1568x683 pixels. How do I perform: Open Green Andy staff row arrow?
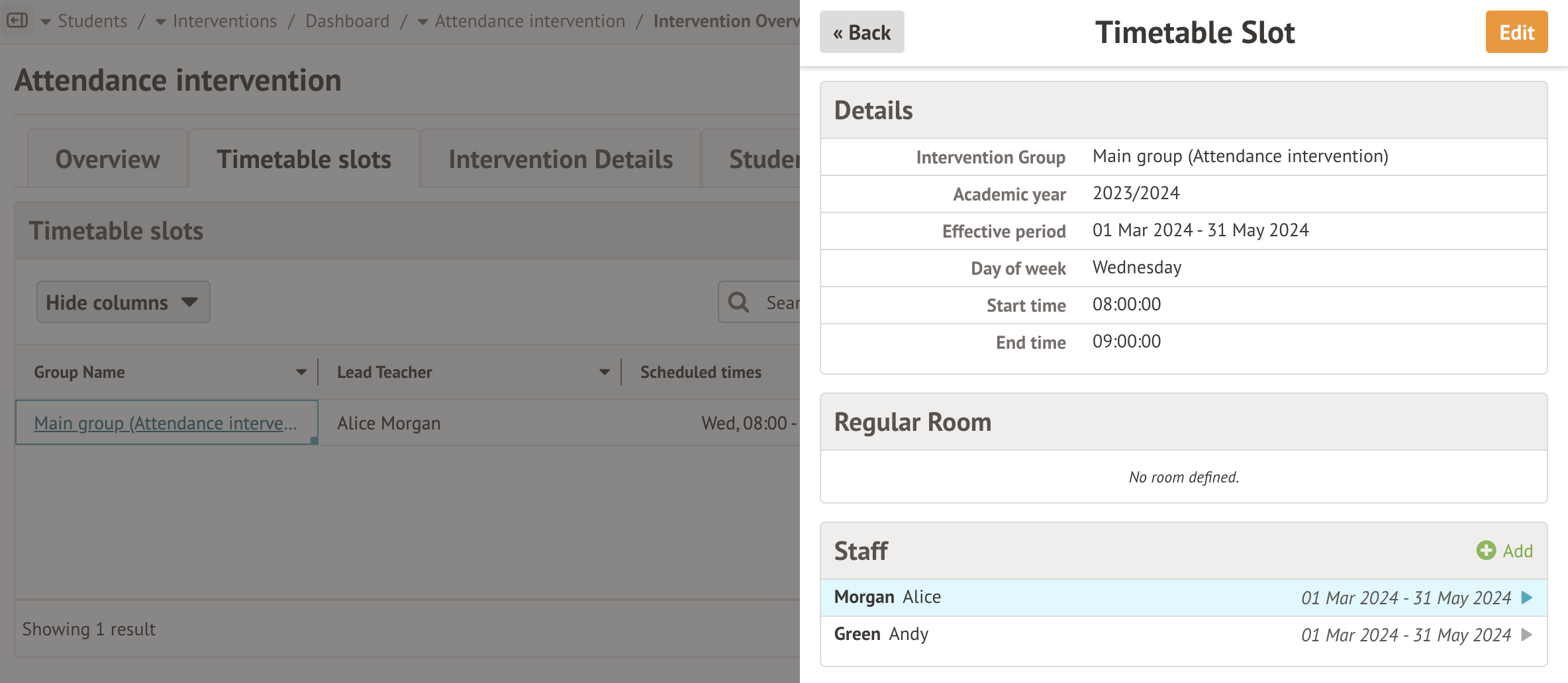[1528, 635]
